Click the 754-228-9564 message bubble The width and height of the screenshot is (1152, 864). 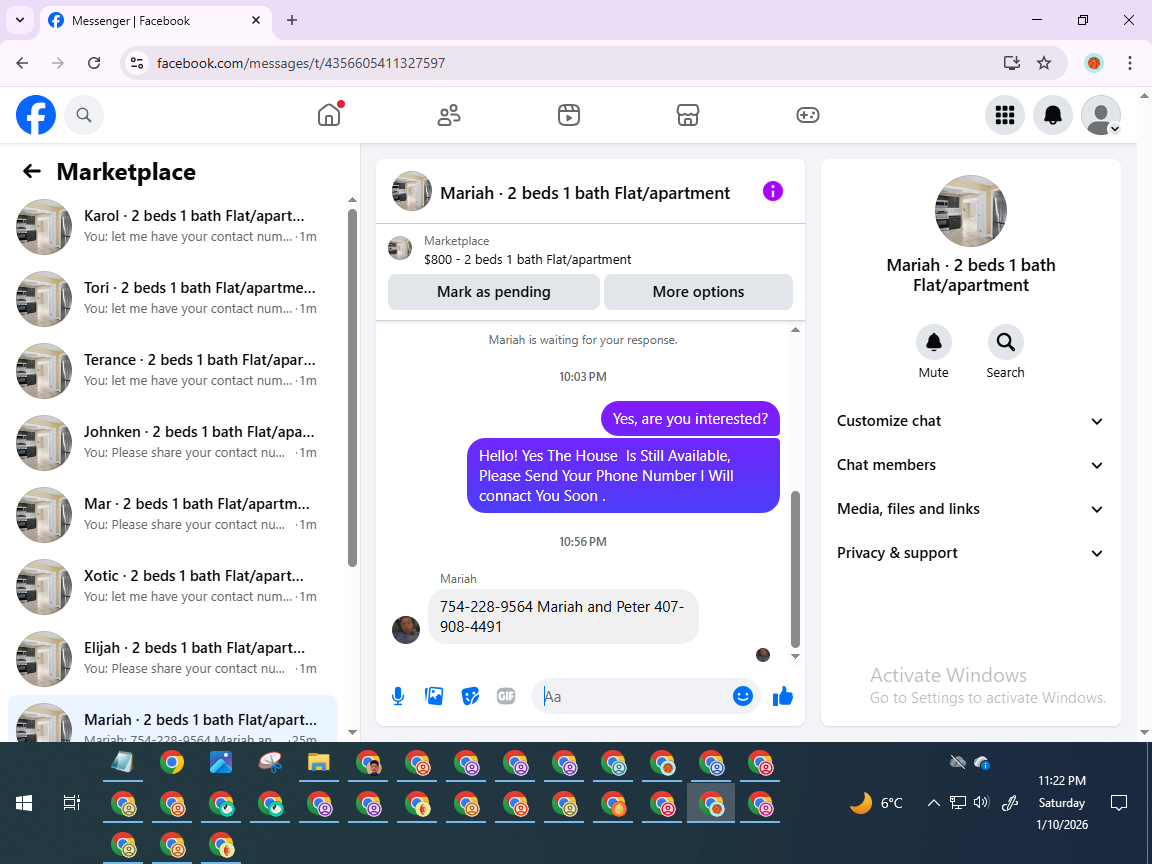(563, 616)
